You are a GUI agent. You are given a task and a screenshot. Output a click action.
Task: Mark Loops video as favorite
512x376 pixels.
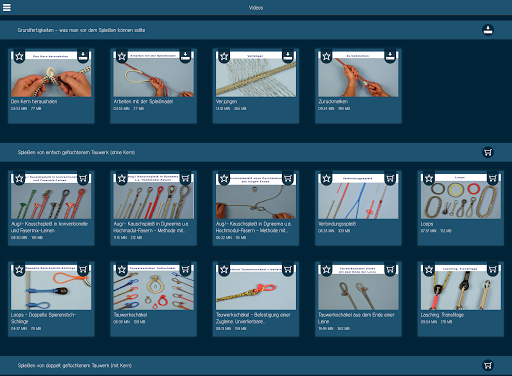click(429, 179)
